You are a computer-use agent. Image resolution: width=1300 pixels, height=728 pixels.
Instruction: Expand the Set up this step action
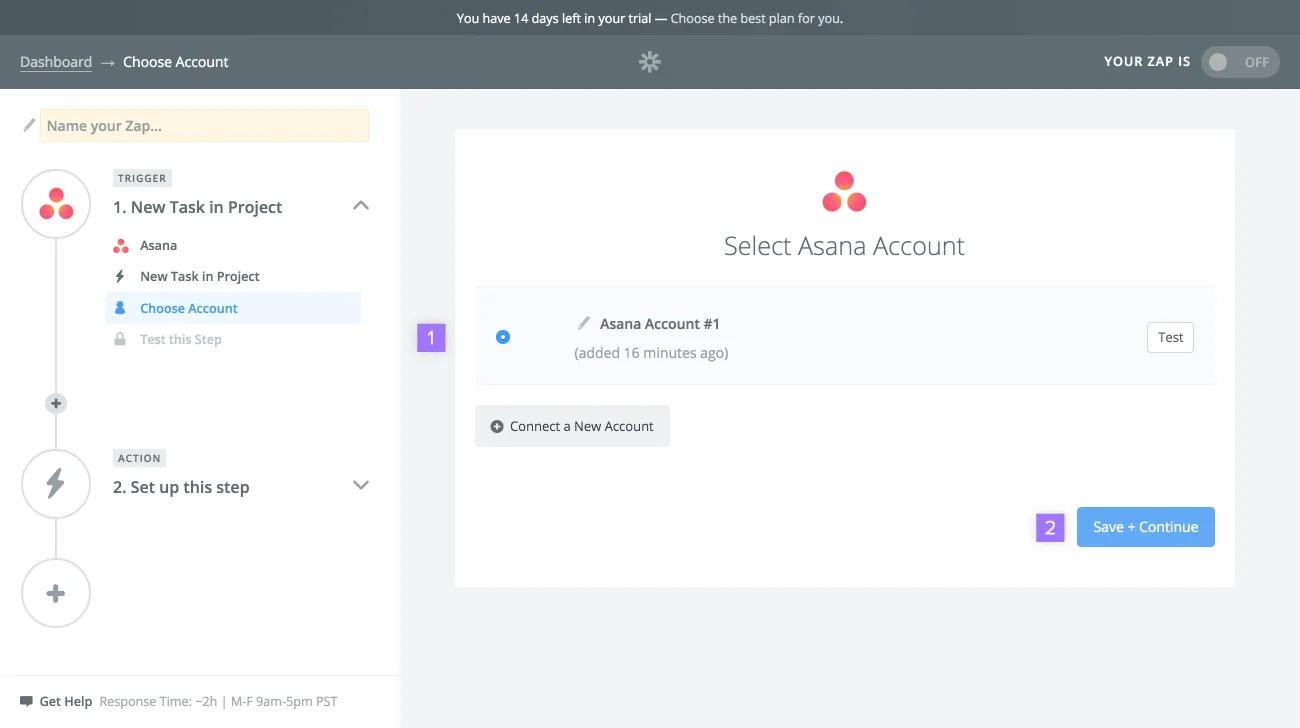361,486
